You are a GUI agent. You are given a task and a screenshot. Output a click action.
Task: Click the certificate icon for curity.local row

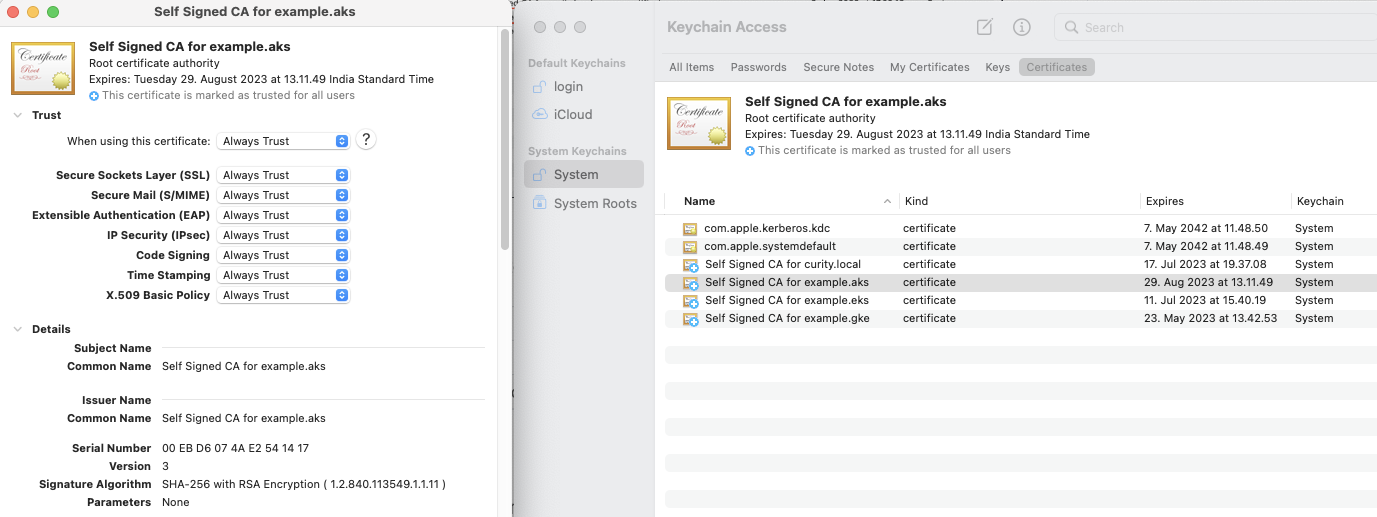point(690,265)
